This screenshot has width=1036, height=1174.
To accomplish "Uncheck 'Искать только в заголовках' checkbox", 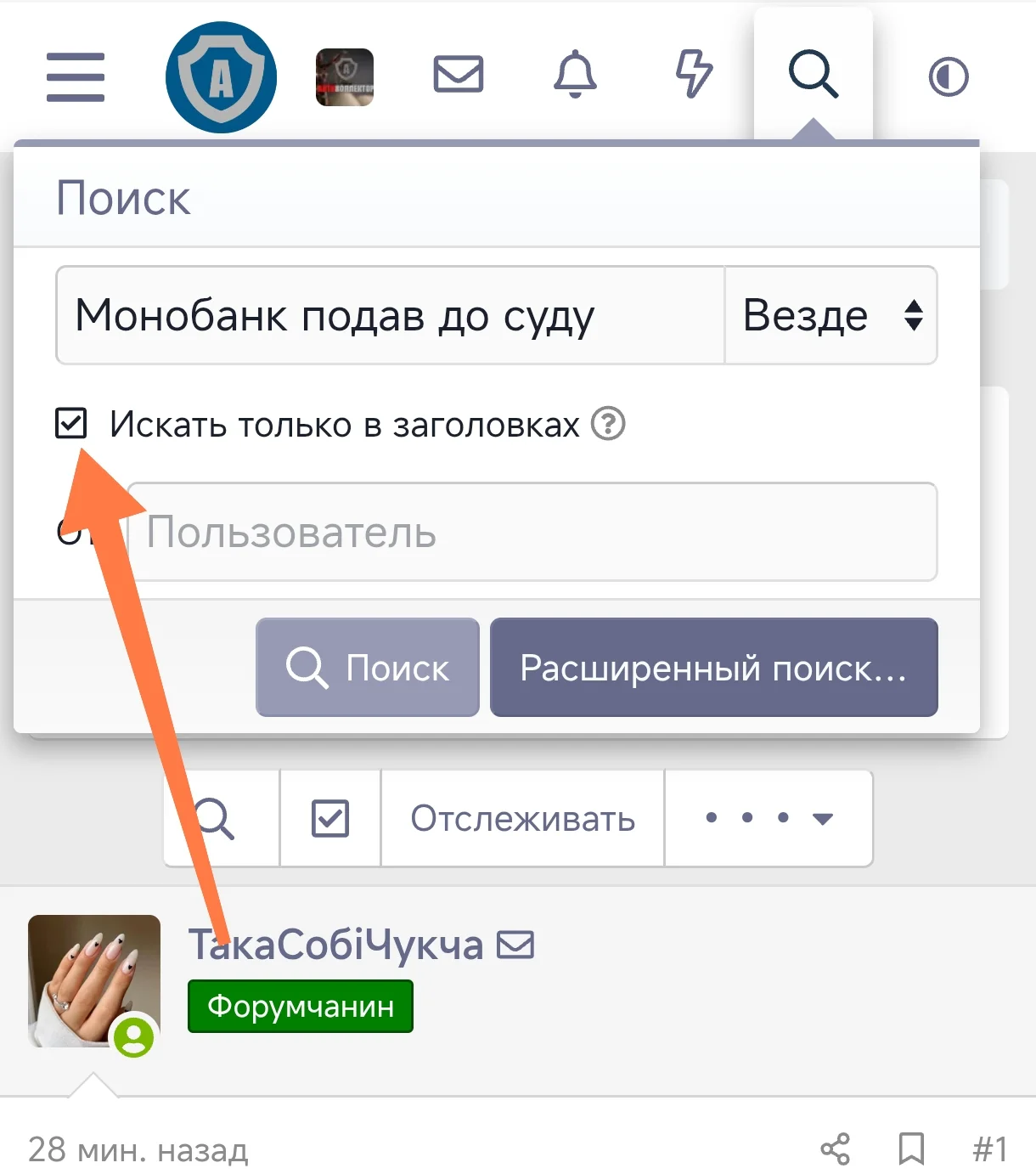I will click(73, 422).
